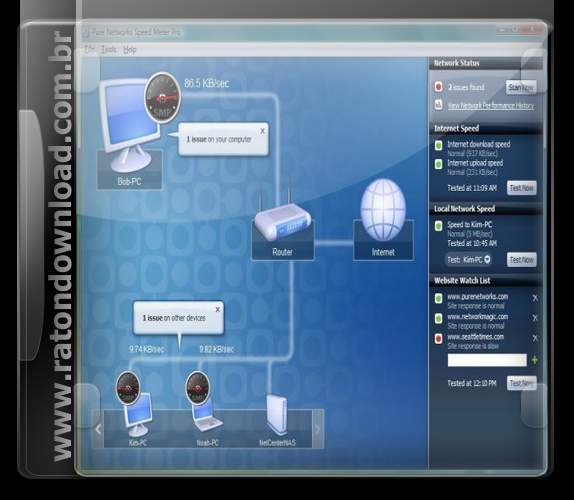The image size is (574, 500).
Task: Click the '2 issues found' text
Action: point(466,87)
